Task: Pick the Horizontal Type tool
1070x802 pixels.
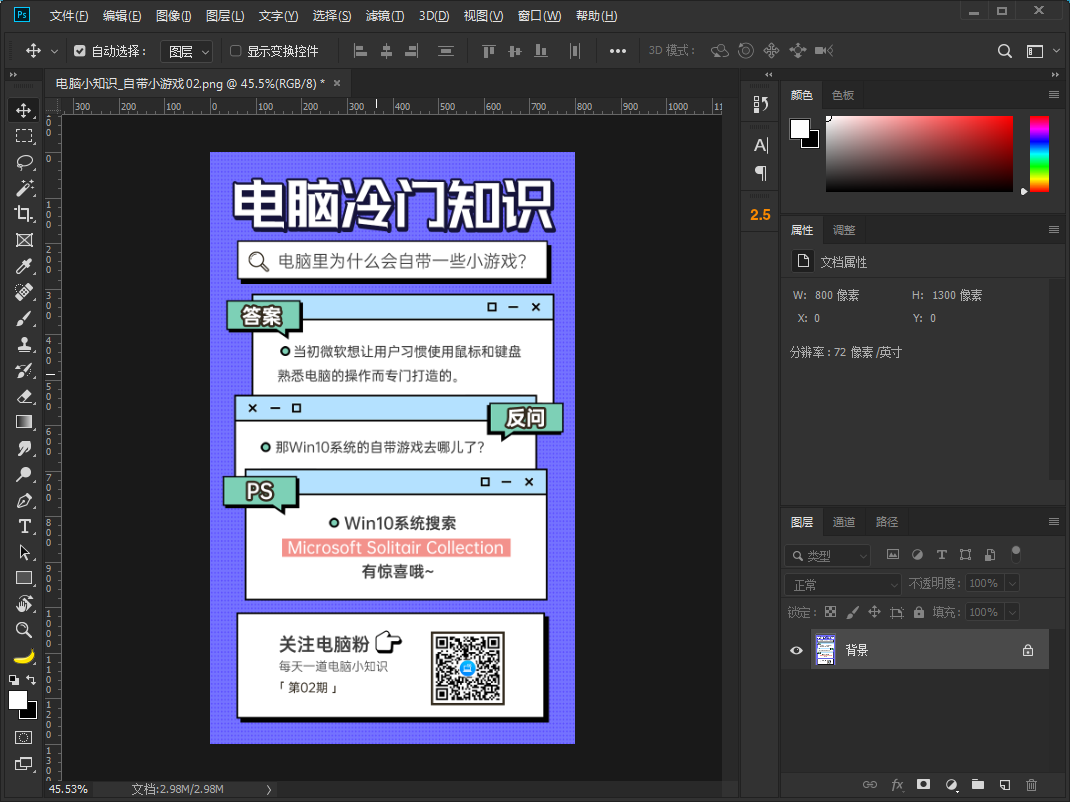Action: [x=24, y=526]
